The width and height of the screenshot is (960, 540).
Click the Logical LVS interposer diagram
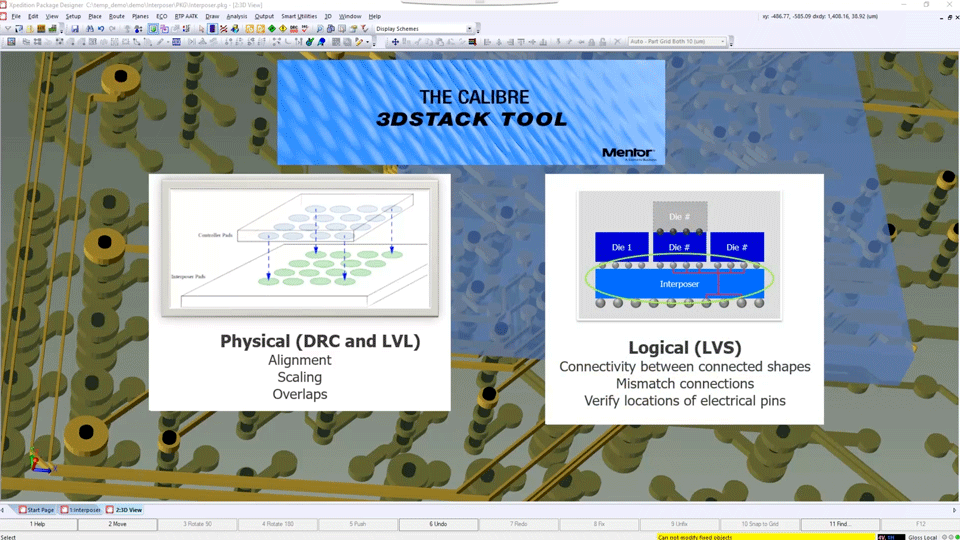pyautogui.click(x=680, y=255)
